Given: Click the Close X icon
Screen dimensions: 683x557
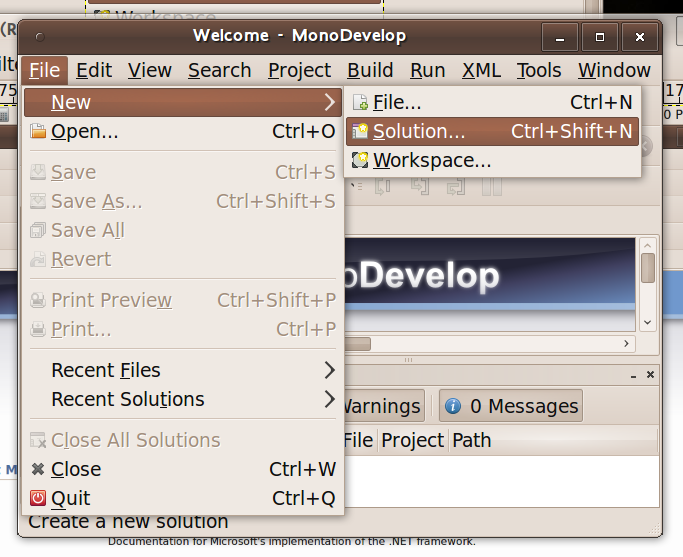Looking at the screenshot, I should [x=38, y=469].
